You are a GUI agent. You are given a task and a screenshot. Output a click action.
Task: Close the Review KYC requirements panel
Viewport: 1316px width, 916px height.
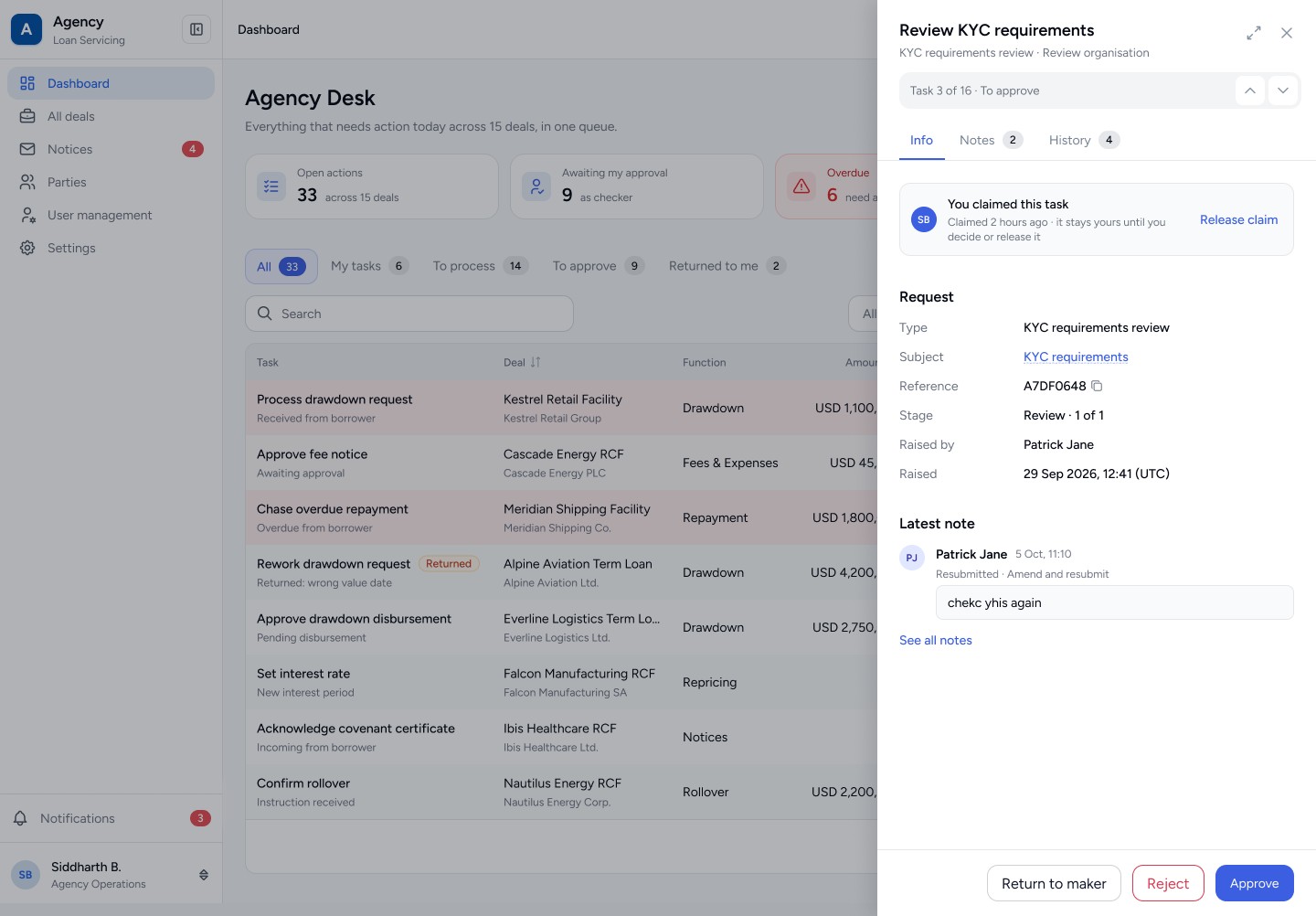click(x=1287, y=33)
